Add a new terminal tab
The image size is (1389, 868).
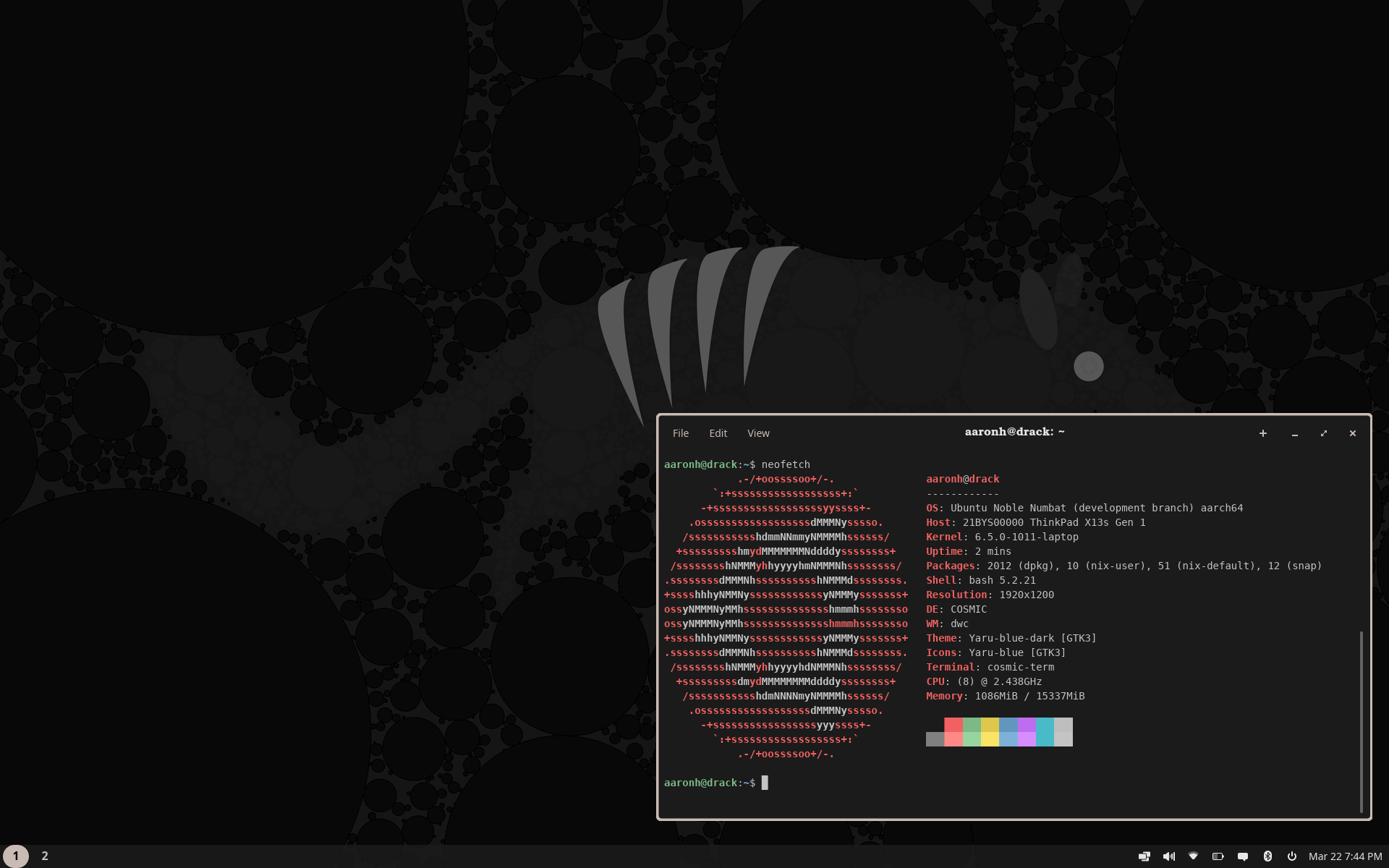[1263, 433]
